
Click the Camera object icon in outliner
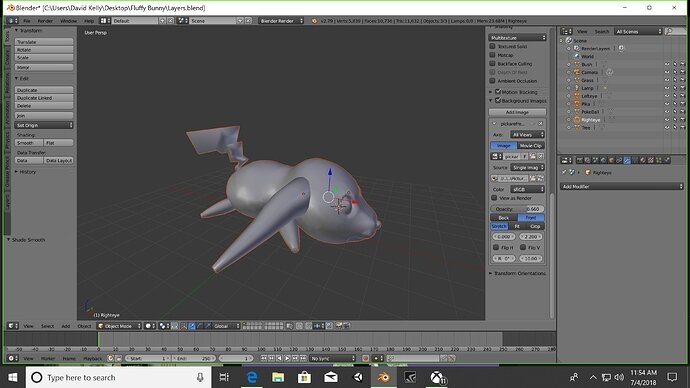pos(576,72)
